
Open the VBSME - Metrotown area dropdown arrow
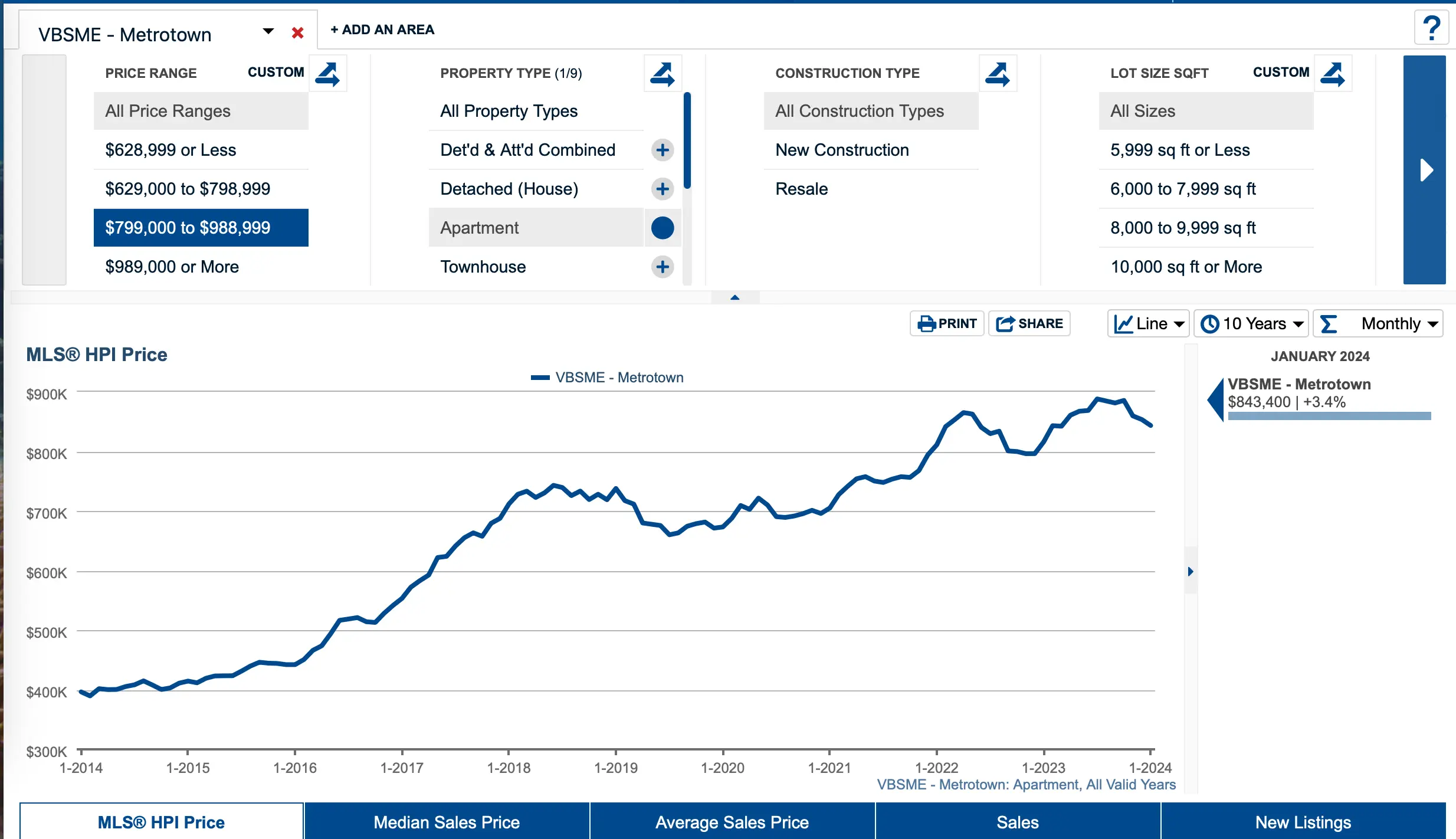[268, 31]
